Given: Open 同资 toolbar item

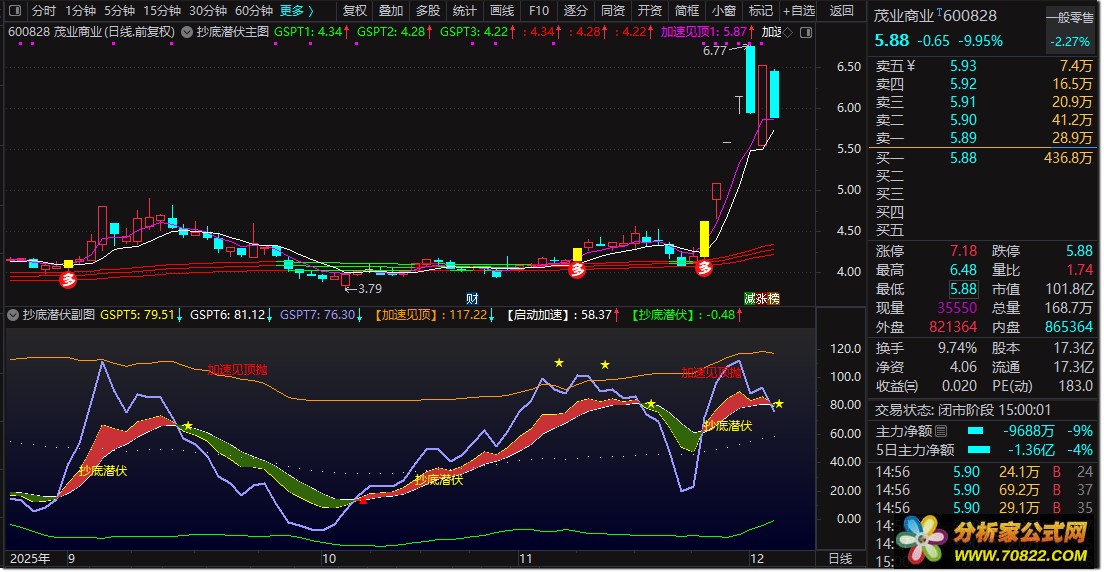Looking at the screenshot, I should click(x=613, y=11).
